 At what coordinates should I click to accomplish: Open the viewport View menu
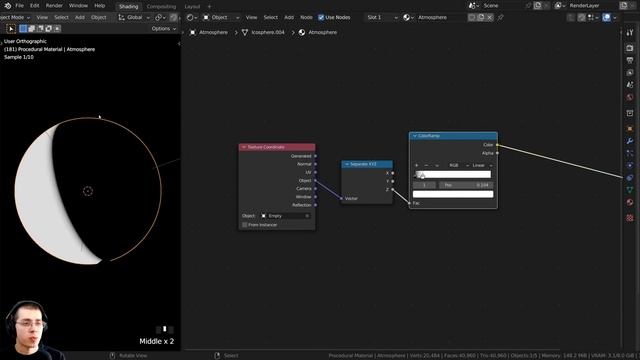[42, 18]
